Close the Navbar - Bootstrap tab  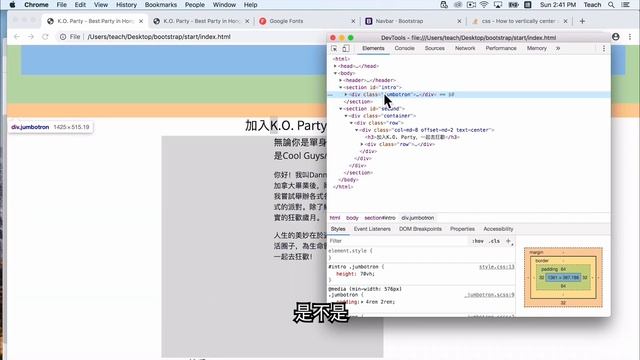click(x=459, y=21)
